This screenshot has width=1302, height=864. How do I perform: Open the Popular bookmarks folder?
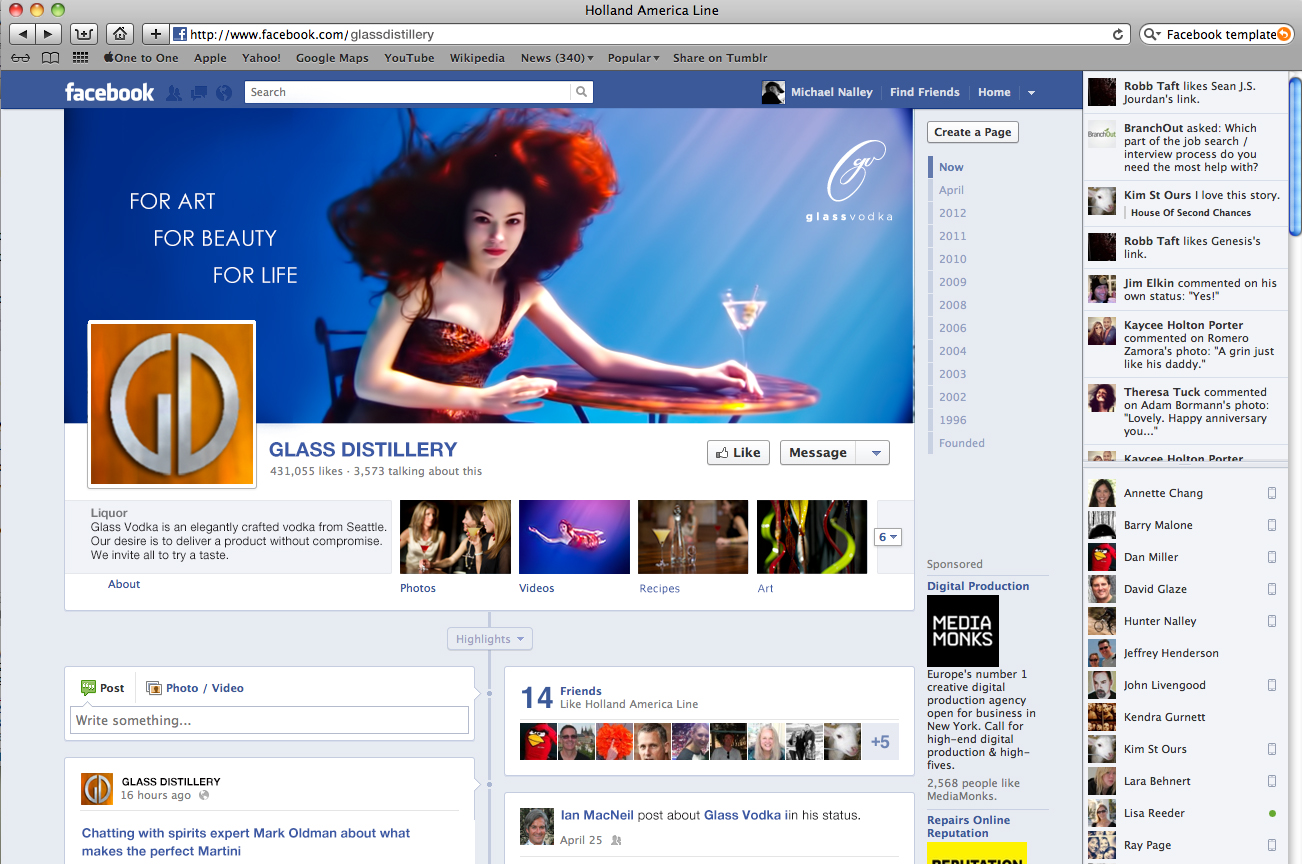pyautogui.click(x=633, y=58)
